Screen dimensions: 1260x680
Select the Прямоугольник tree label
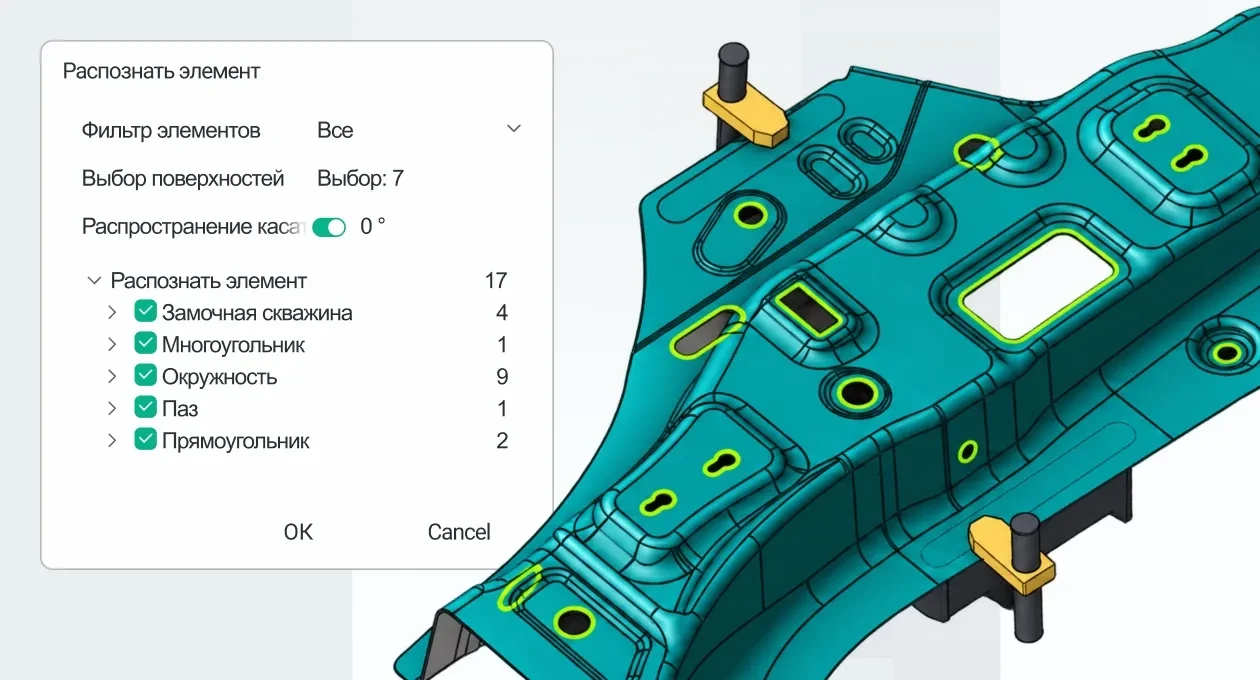(236, 441)
